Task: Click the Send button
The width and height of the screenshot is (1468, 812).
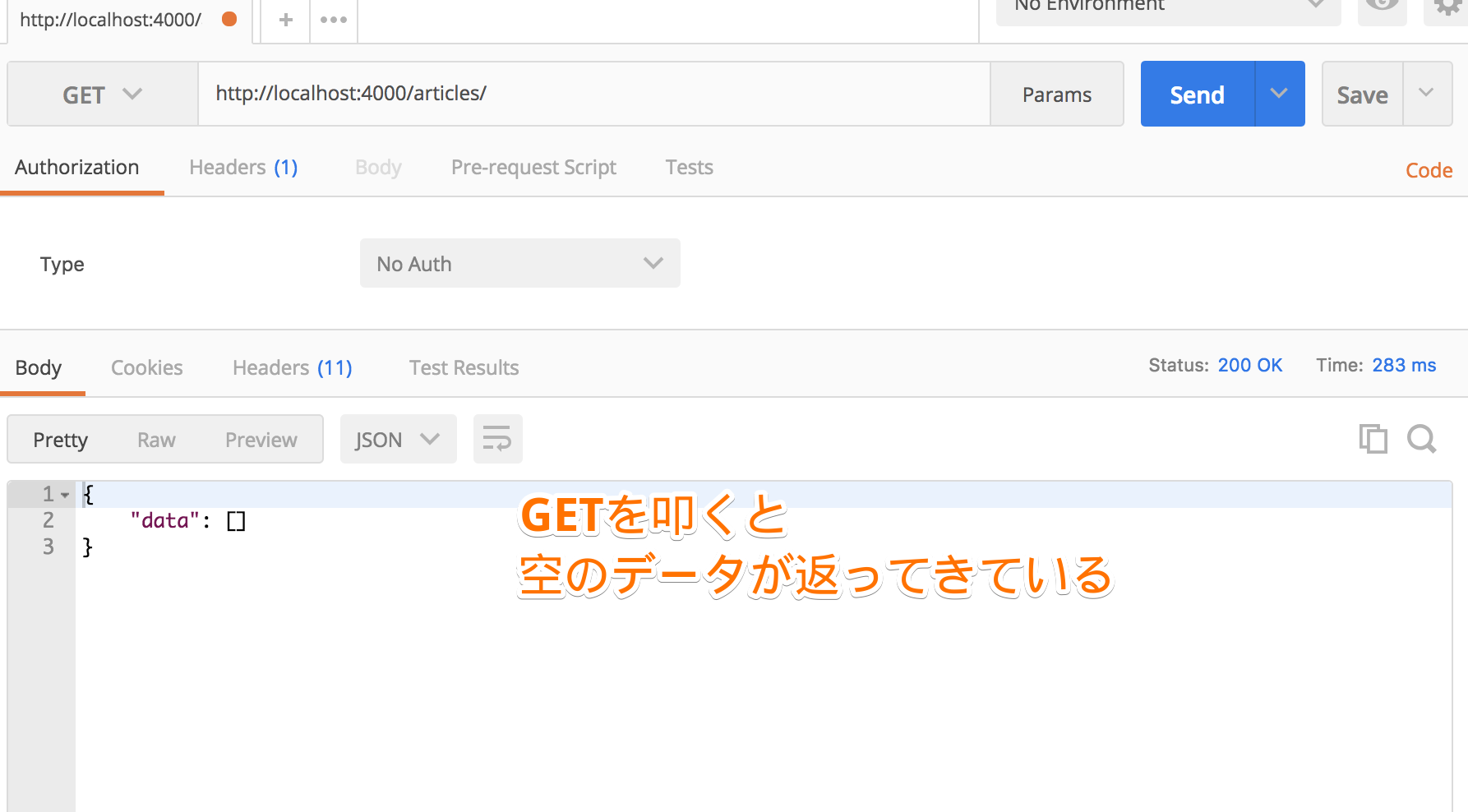Action: [1198, 94]
